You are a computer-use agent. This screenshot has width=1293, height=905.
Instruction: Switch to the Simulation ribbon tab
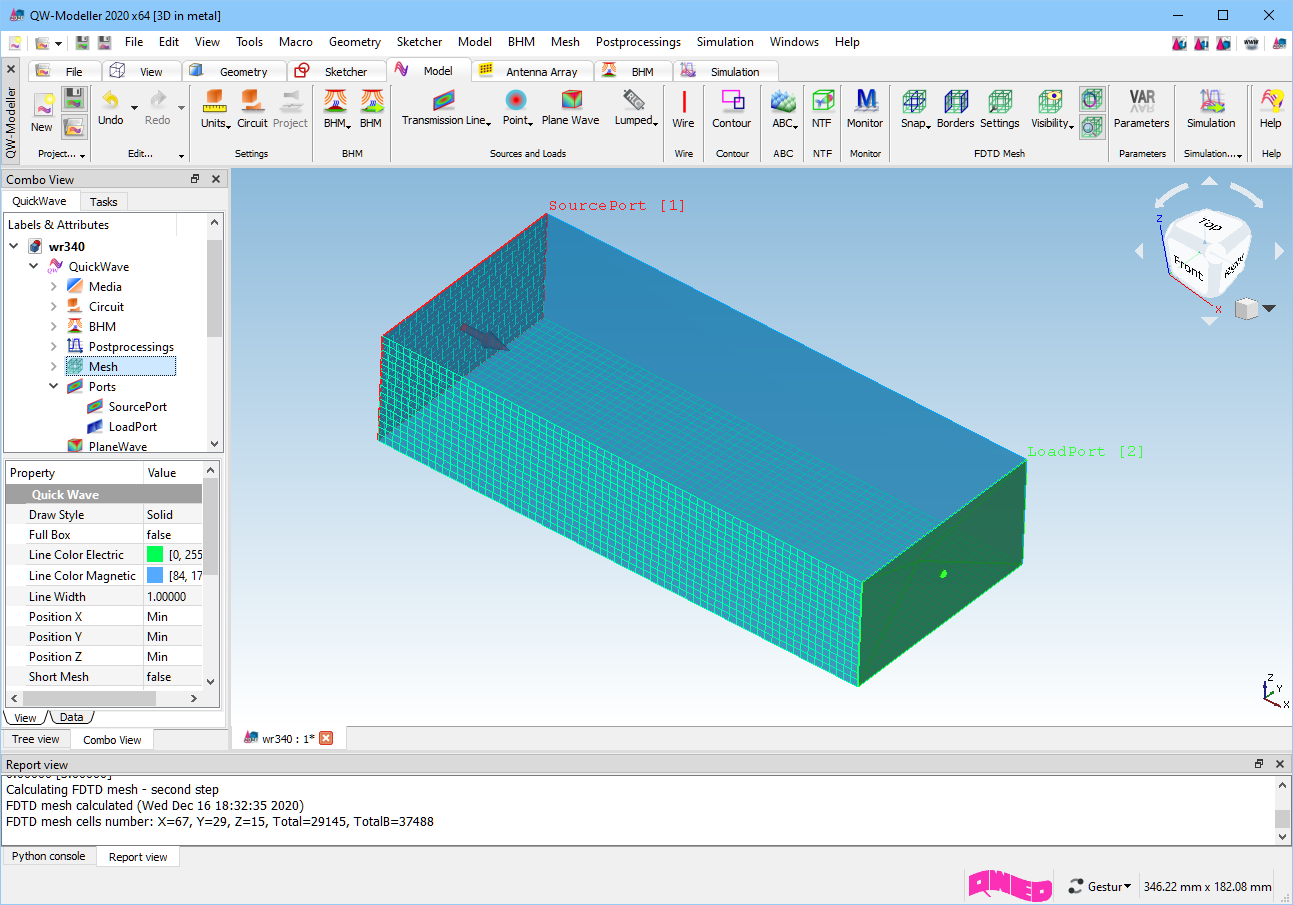724,71
